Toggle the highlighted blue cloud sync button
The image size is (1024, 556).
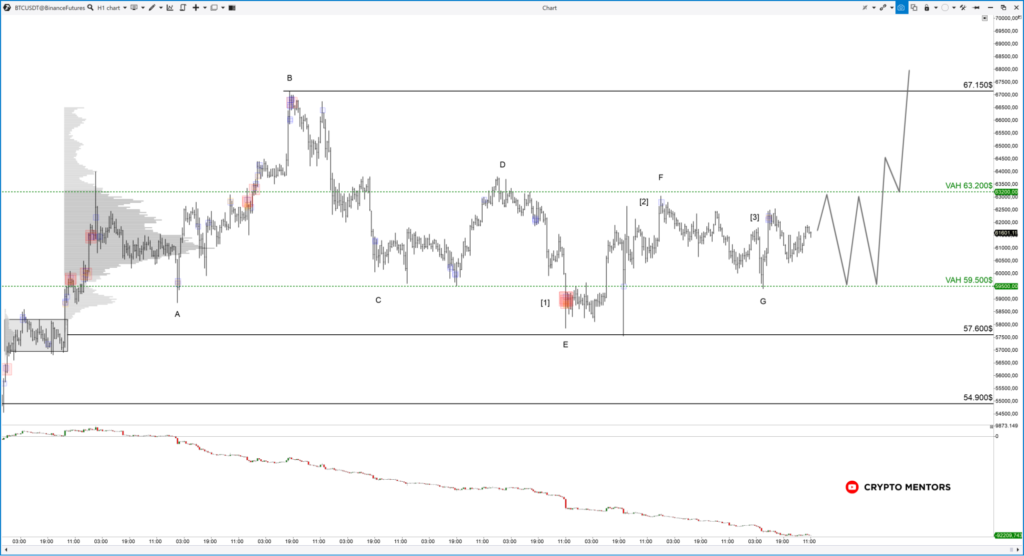click(900, 7)
